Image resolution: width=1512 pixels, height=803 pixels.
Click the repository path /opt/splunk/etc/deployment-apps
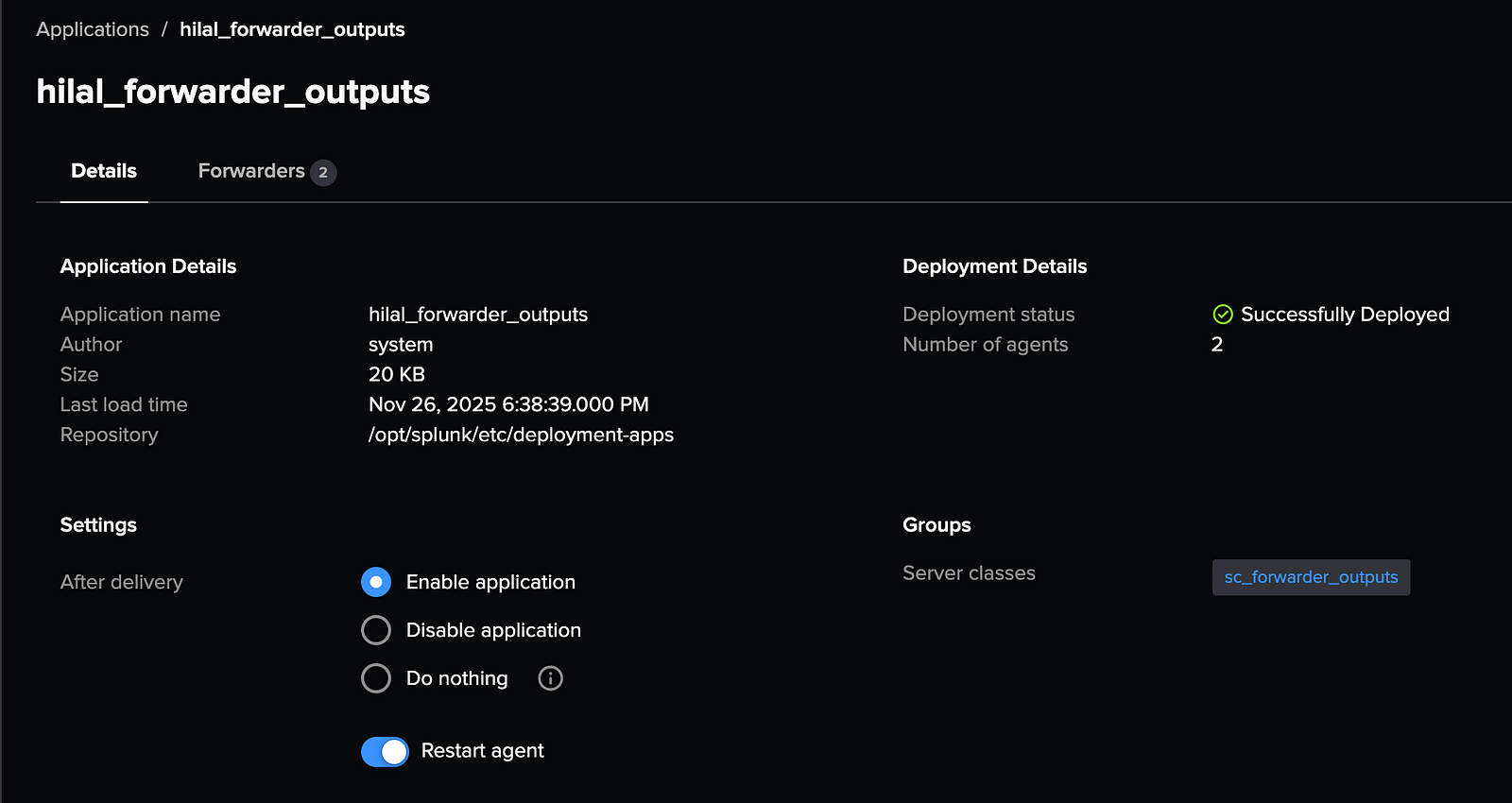coord(521,435)
